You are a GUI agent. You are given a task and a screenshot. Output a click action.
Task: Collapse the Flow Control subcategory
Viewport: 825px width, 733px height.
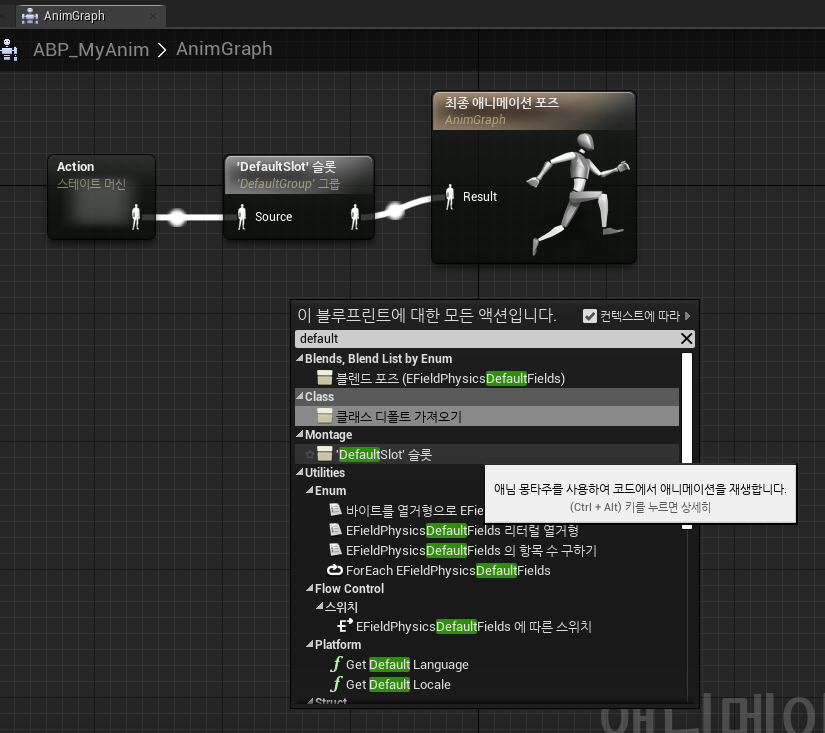(309, 588)
